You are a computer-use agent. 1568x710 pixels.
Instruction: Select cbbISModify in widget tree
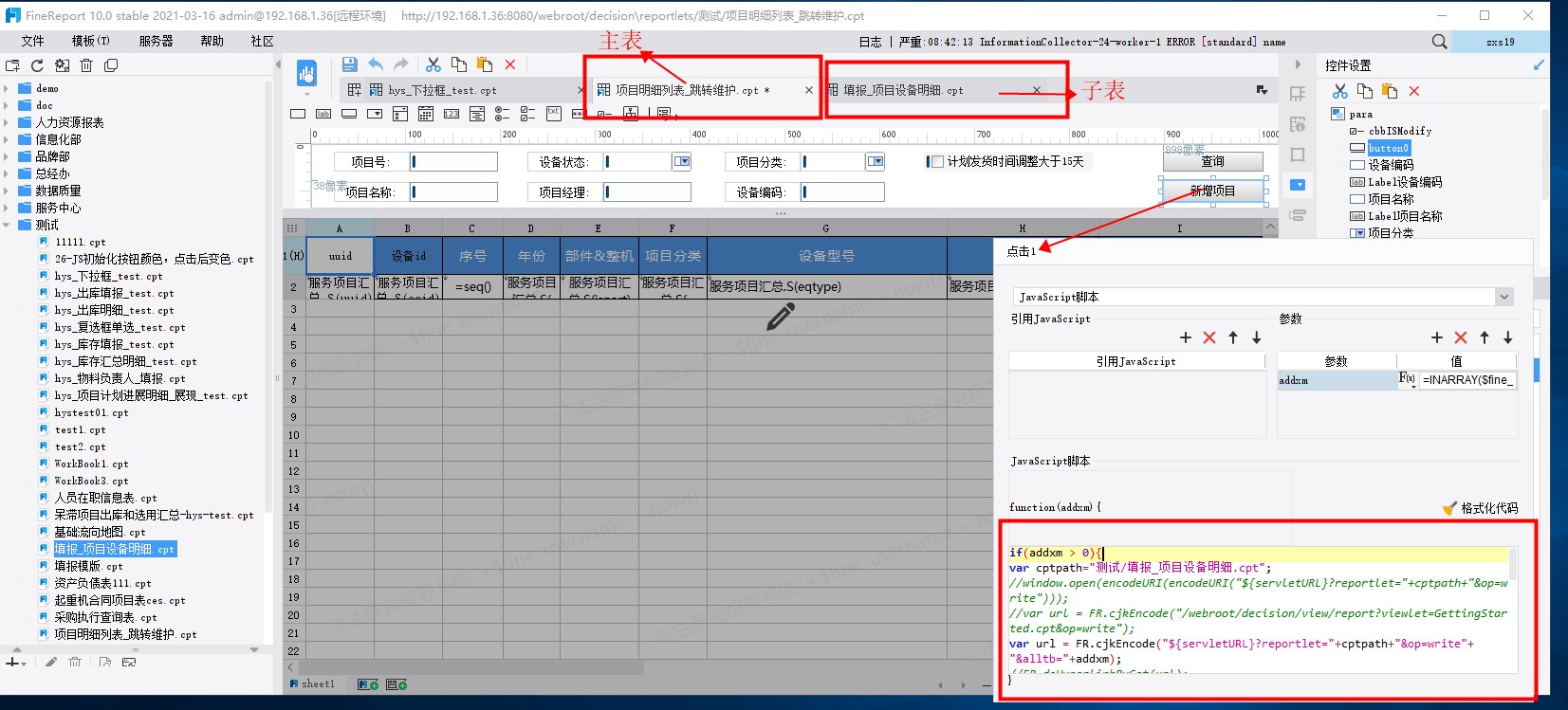pyautogui.click(x=1399, y=131)
